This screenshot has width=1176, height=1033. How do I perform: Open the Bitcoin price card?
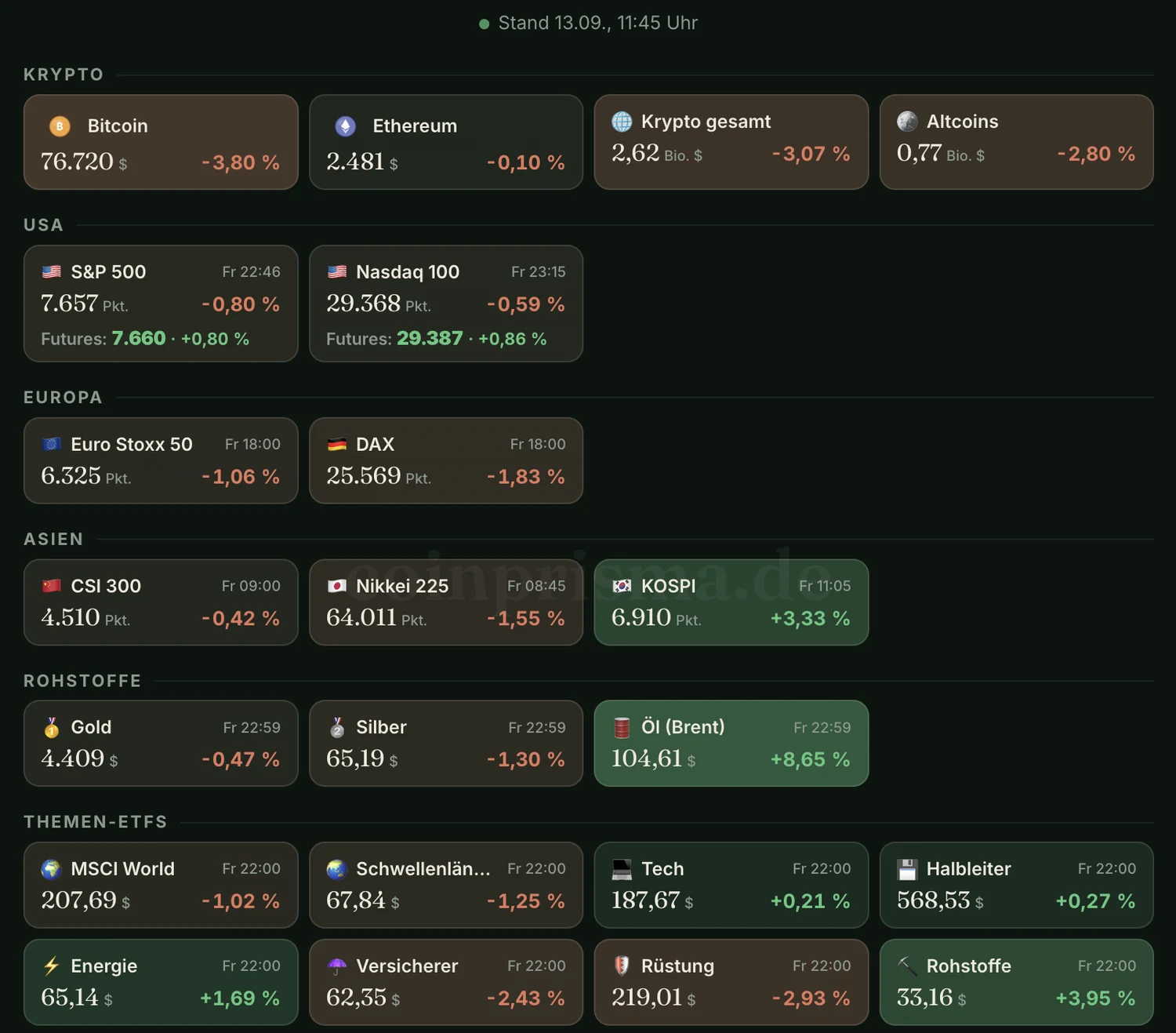tap(161, 142)
